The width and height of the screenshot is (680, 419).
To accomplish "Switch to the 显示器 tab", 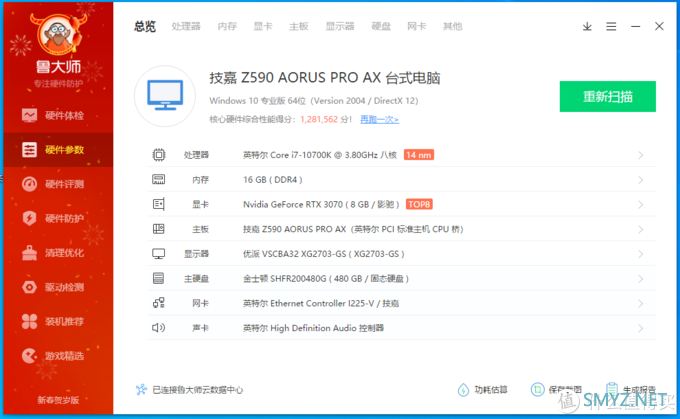I will (340, 26).
